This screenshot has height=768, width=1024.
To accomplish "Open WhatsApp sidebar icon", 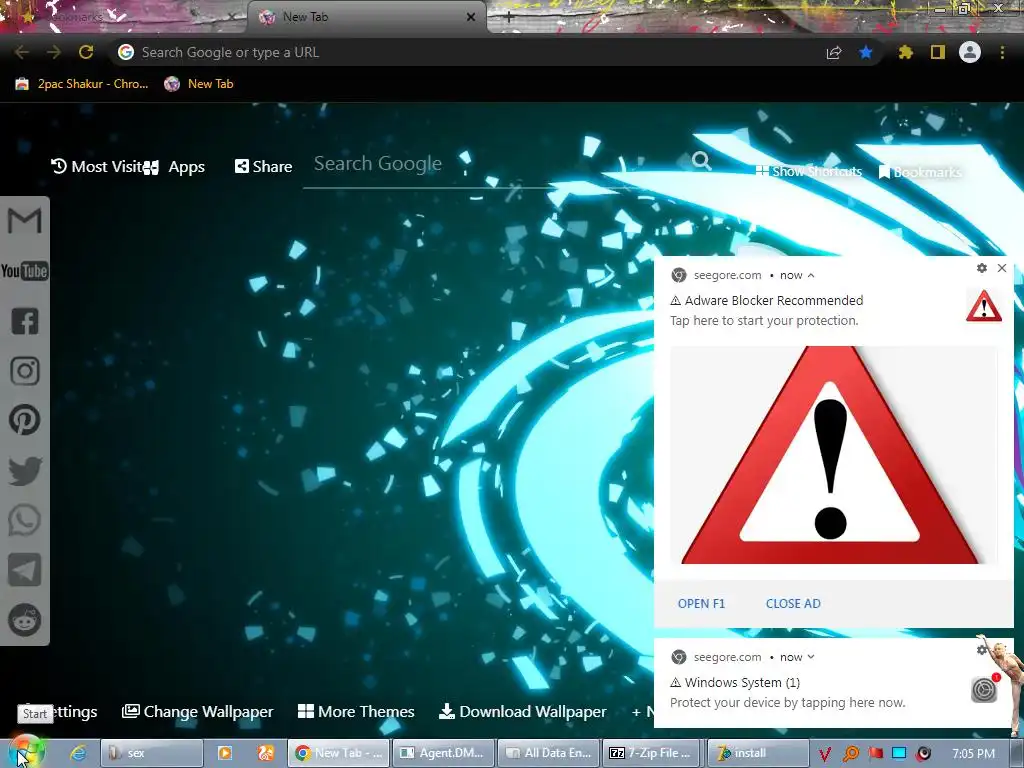I will tap(25, 520).
